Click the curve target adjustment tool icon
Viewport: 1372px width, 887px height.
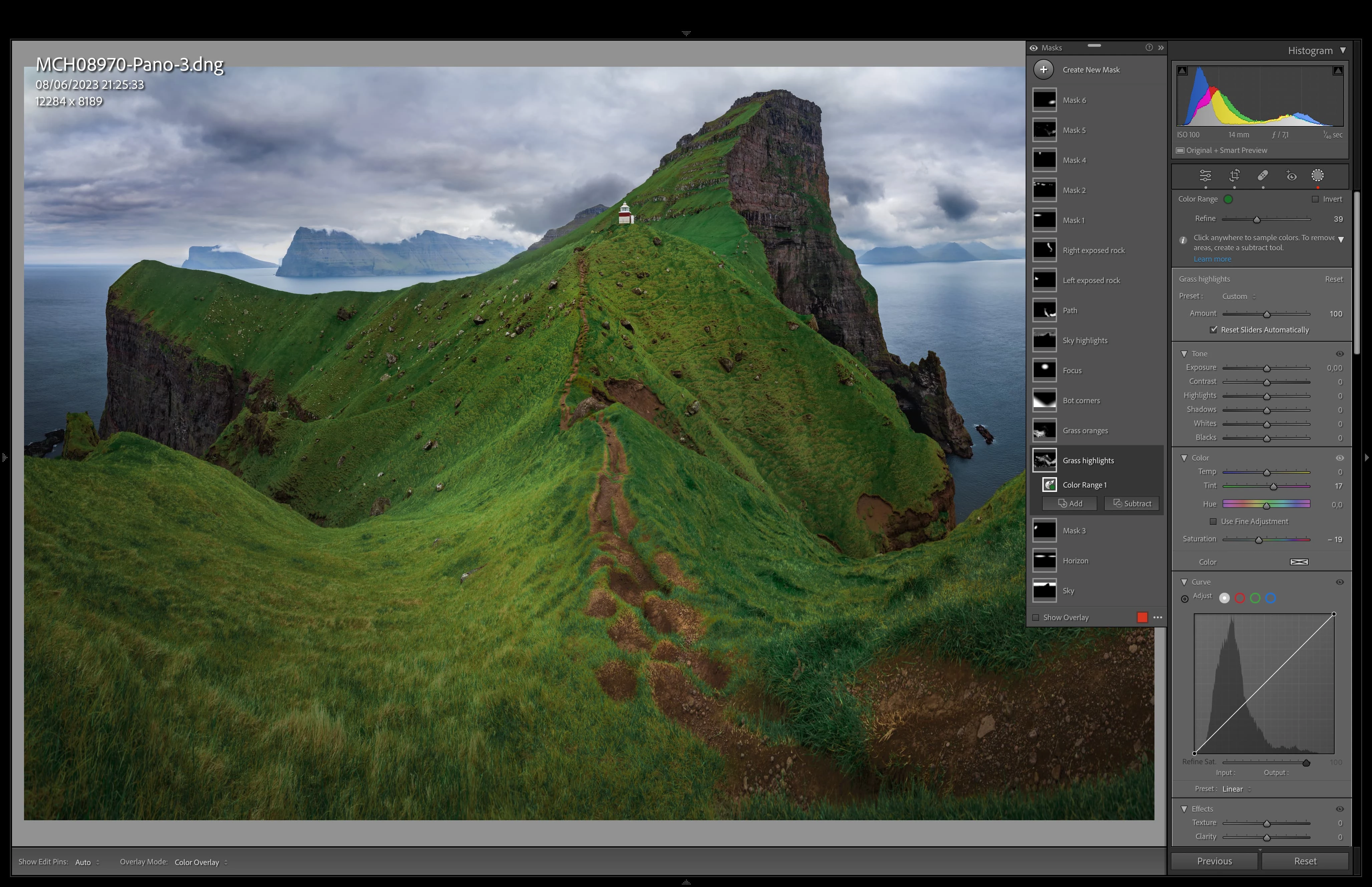(1184, 599)
